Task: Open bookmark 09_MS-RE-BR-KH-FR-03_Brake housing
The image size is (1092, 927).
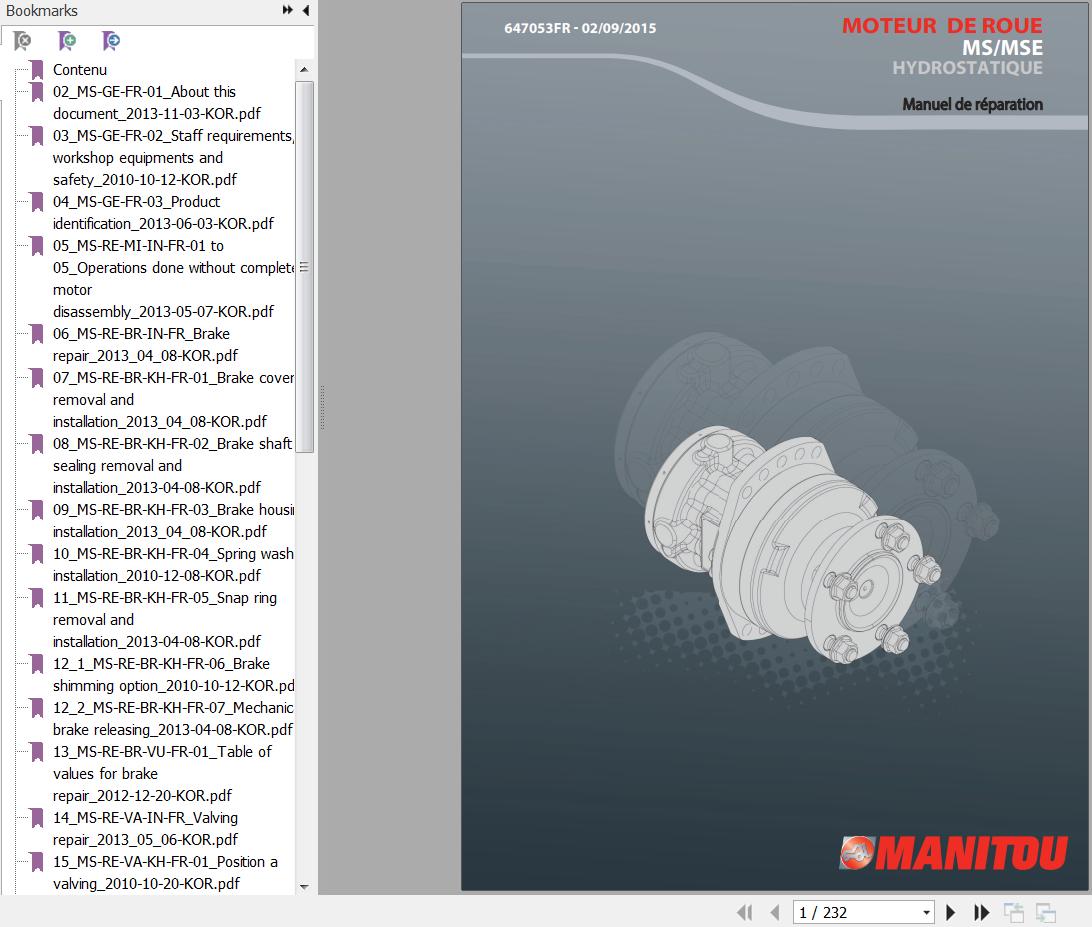Action: click(173, 520)
